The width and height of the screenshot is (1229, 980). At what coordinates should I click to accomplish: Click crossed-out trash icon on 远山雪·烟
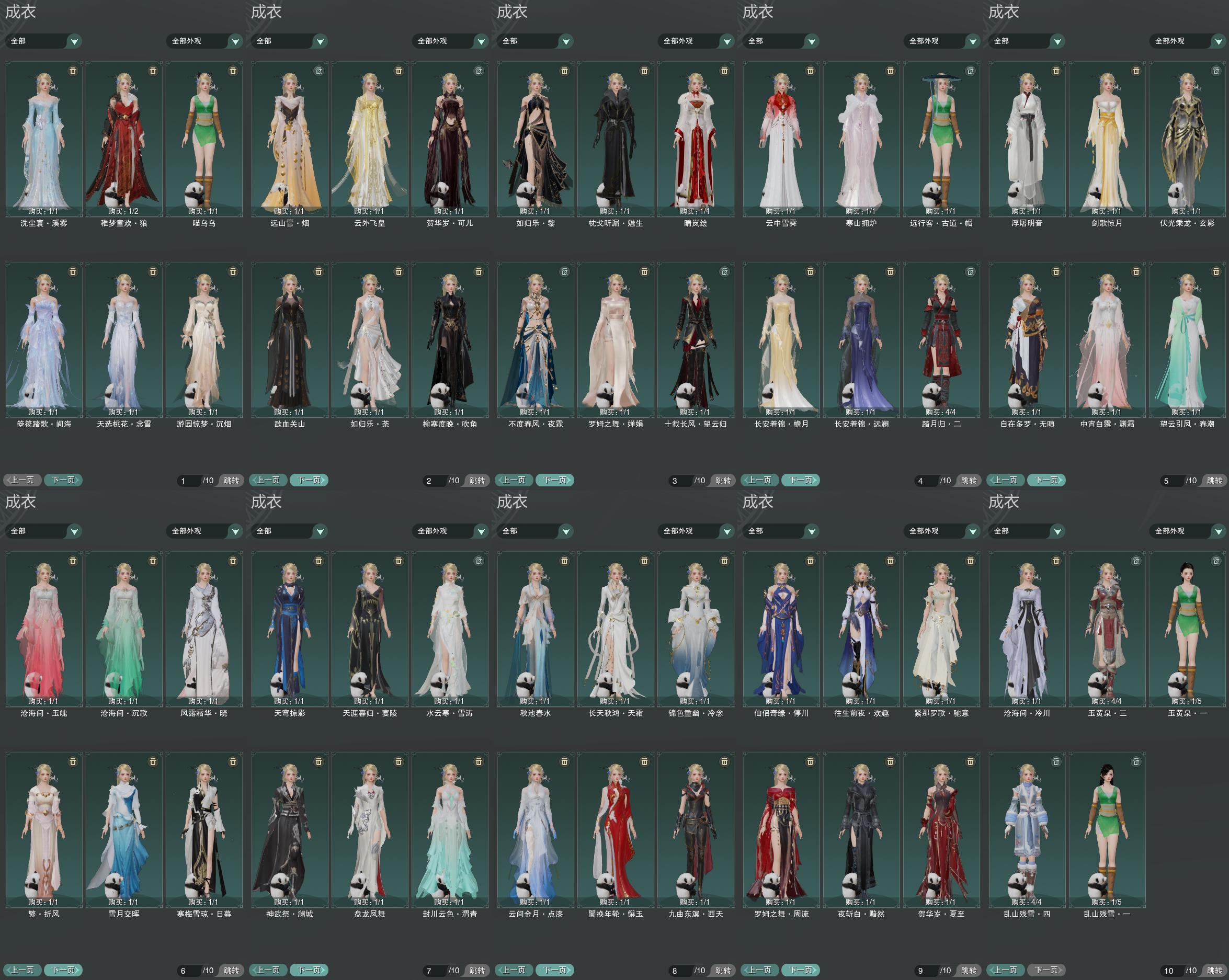(318, 71)
